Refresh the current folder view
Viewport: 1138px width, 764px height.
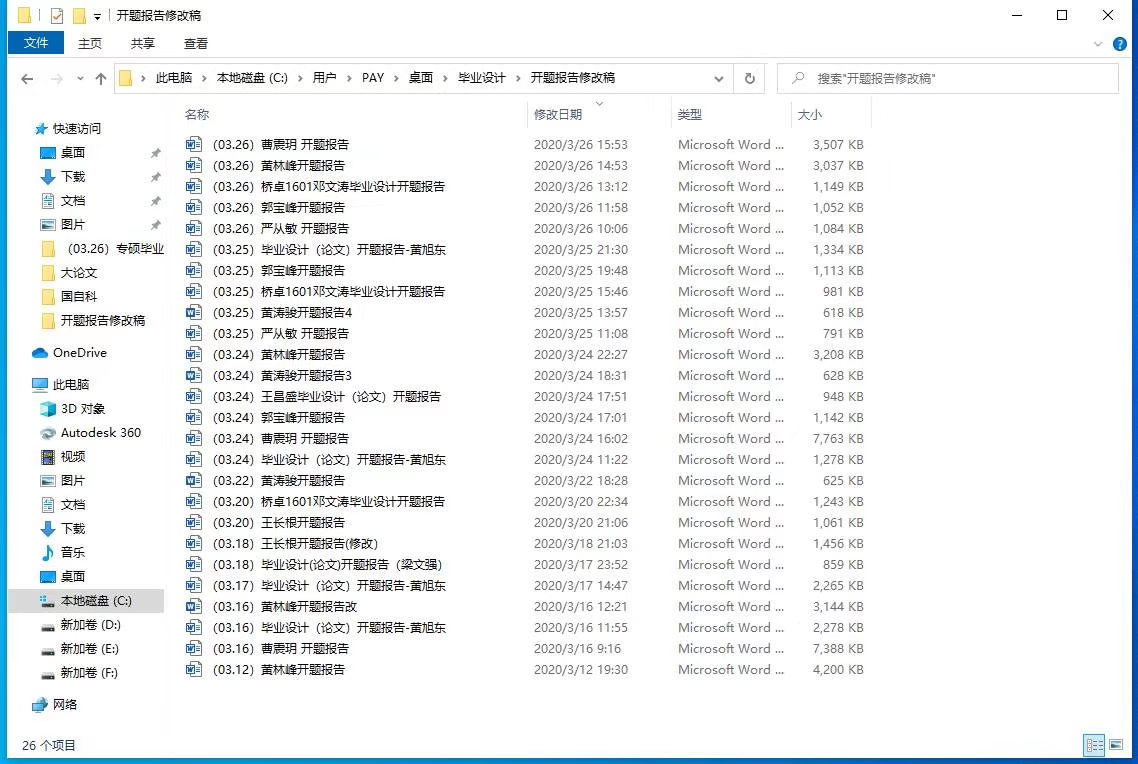(x=749, y=78)
